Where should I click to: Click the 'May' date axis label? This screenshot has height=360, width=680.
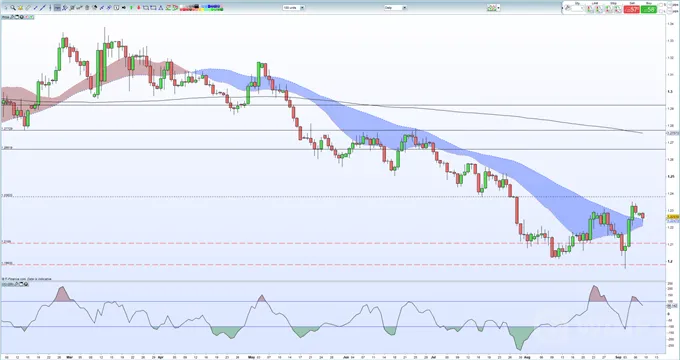(253, 357)
